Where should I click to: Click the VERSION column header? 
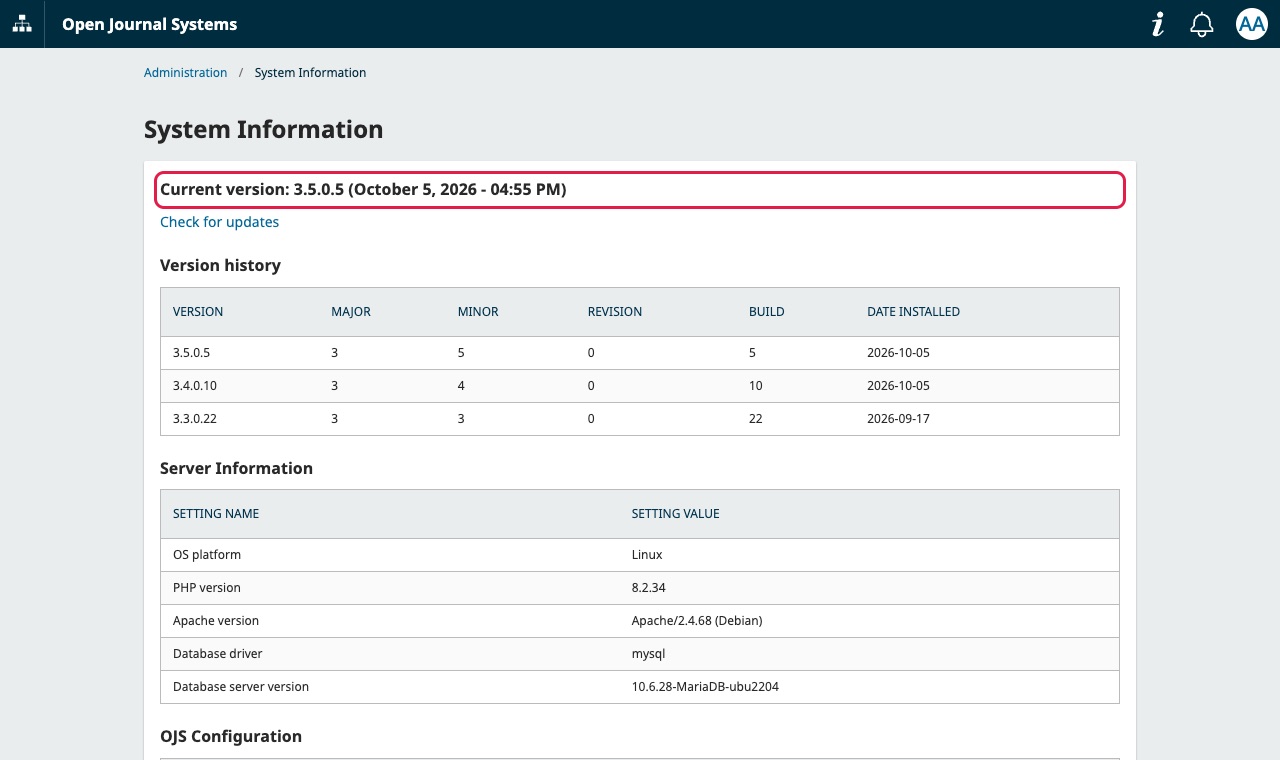198,312
